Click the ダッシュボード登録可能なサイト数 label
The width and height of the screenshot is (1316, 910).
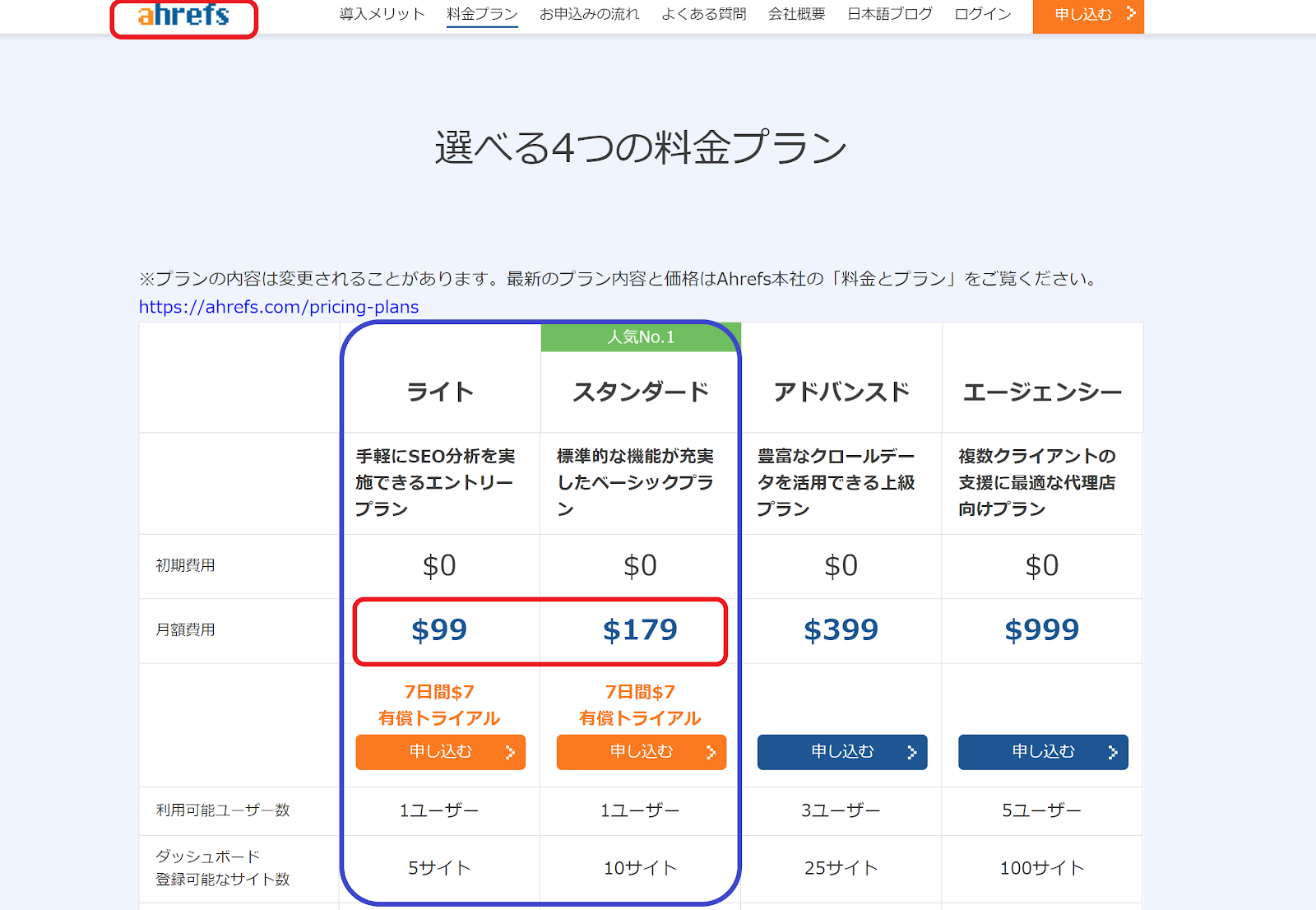223,868
